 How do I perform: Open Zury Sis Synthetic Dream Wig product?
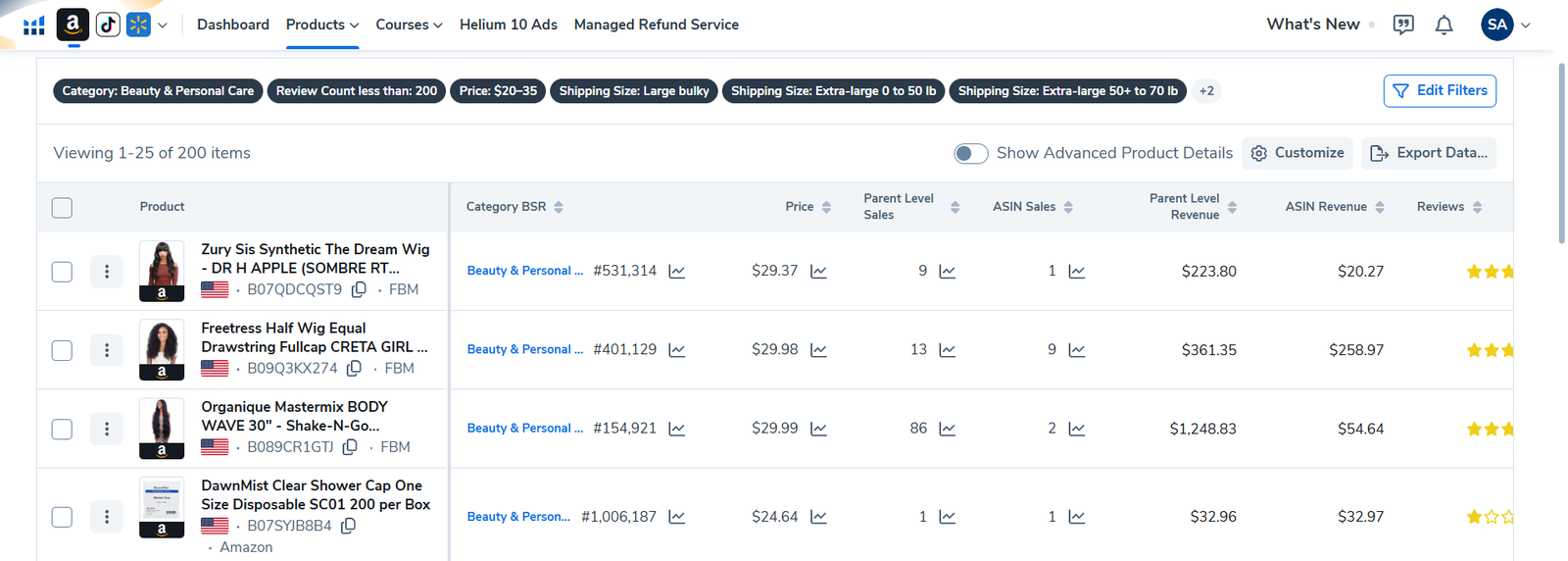[x=316, y=259]
